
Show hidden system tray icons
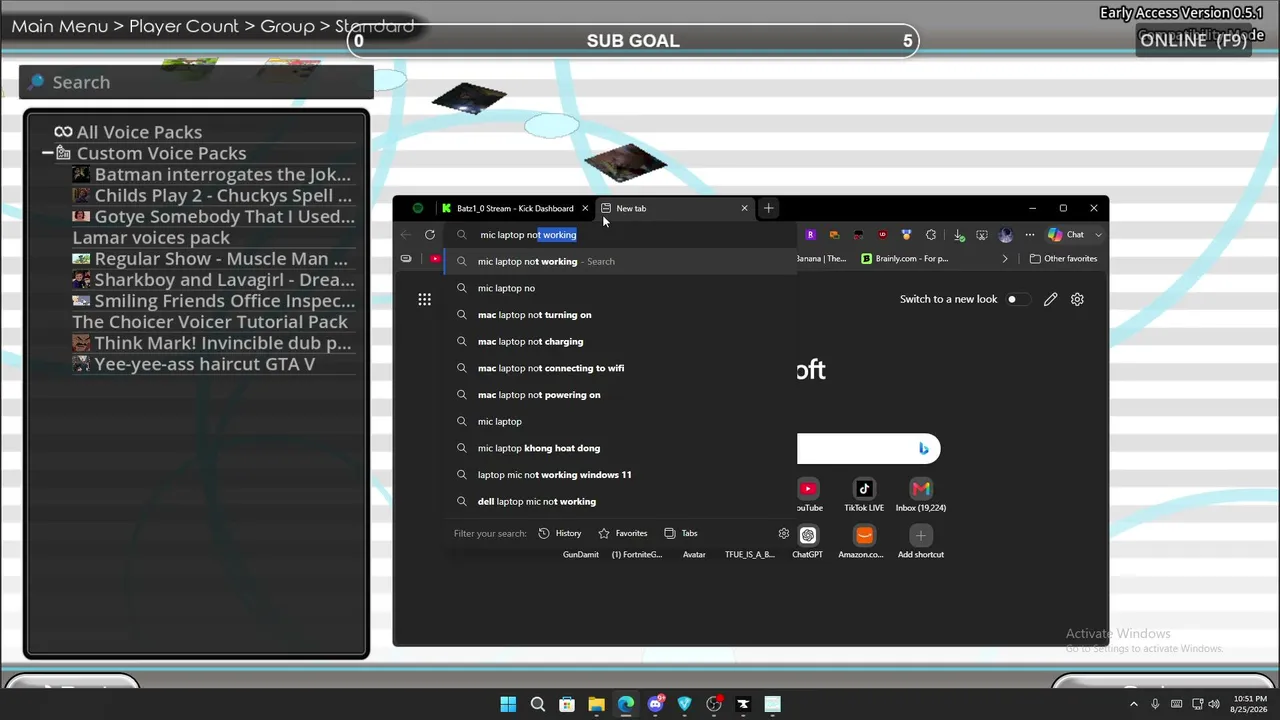tap(1135, 704)
